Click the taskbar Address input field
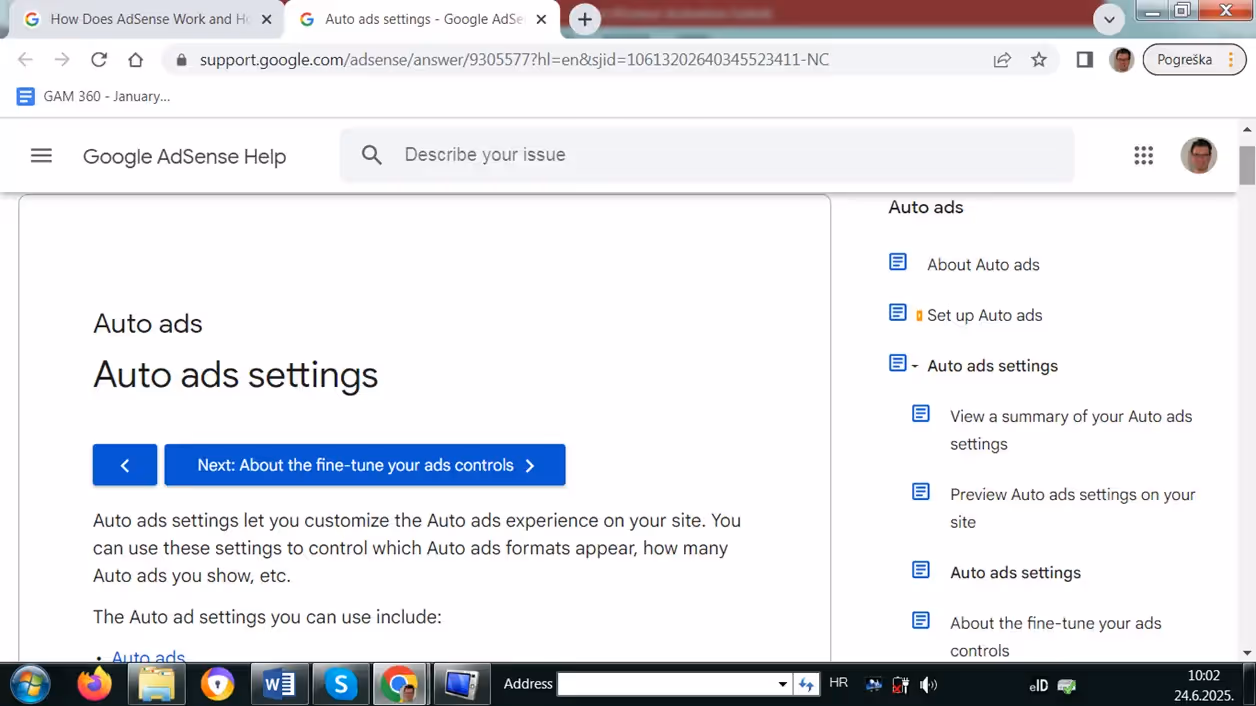 666,684
